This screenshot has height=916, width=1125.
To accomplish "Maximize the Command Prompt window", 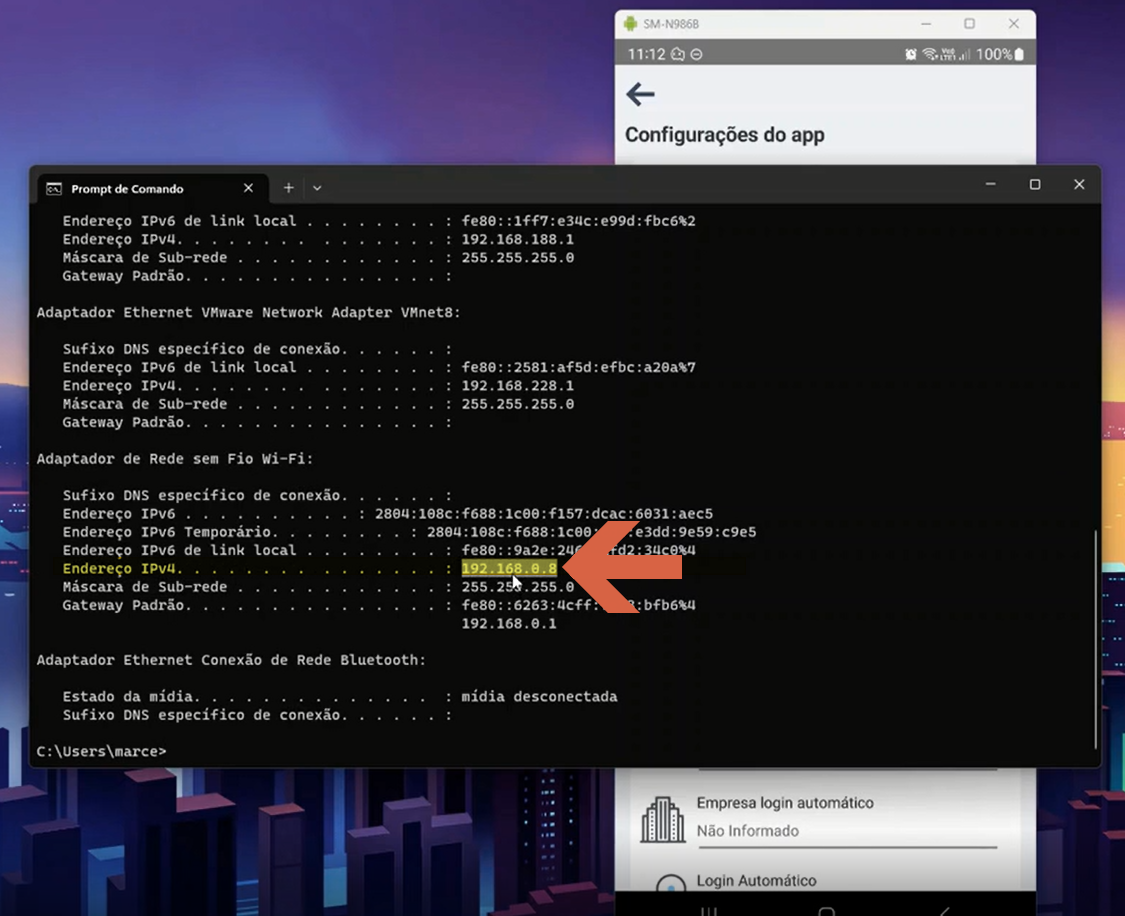I will coord(1035,184).
